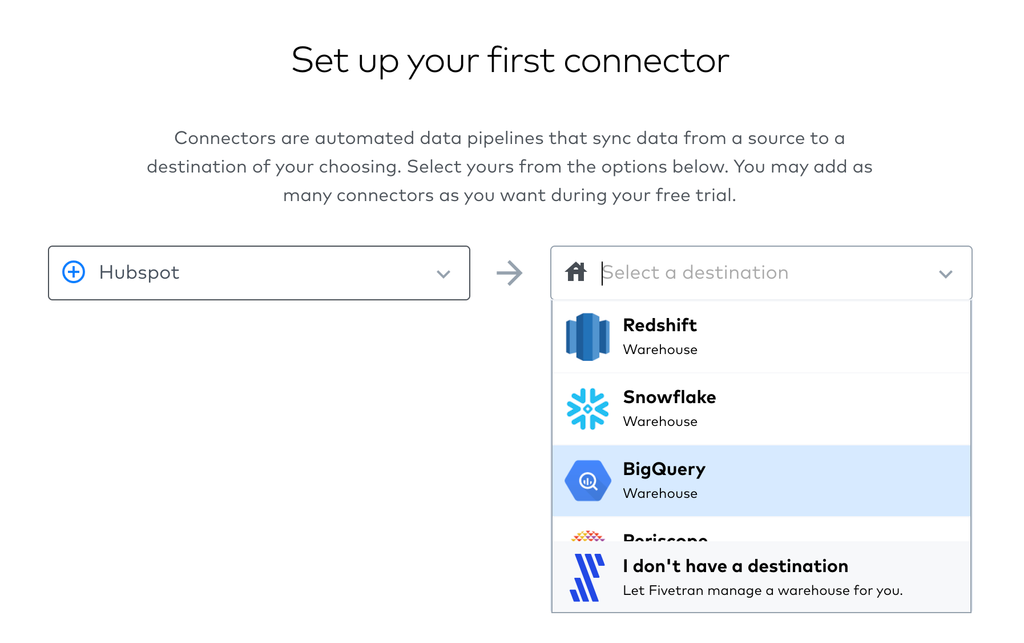Pick the highlighted BigQuery option name
1024x643 pixels.
click(x=664, y=469)
